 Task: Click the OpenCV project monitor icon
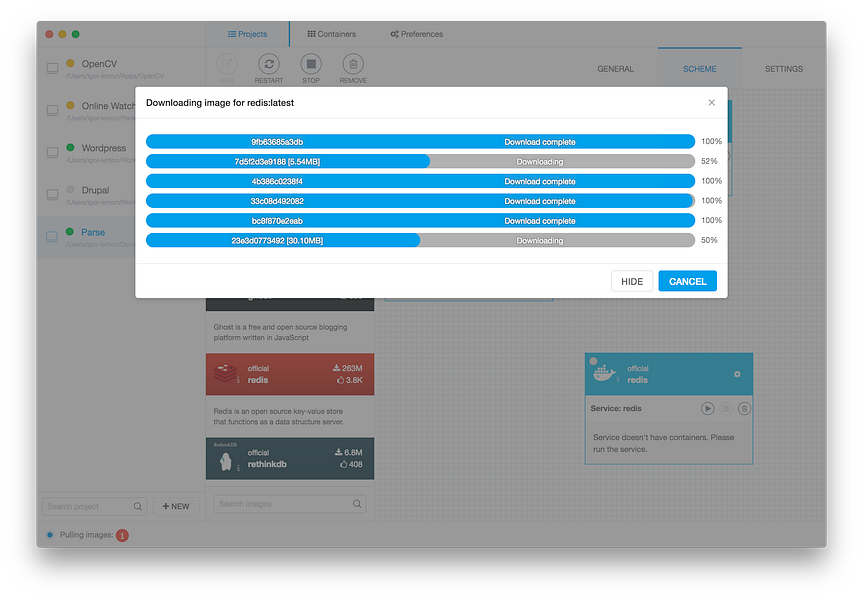pyautogui.click(x=52, y=68)
